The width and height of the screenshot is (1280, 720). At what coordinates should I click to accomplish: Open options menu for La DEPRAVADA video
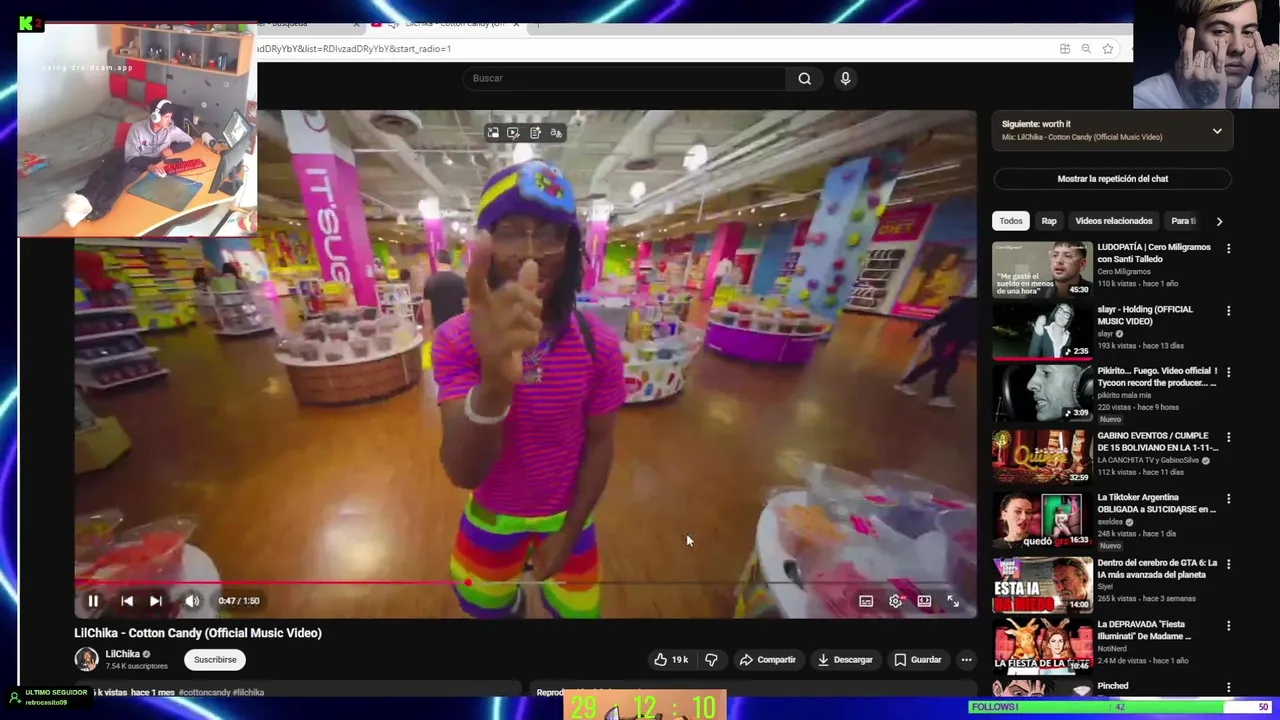[1229, 626]
